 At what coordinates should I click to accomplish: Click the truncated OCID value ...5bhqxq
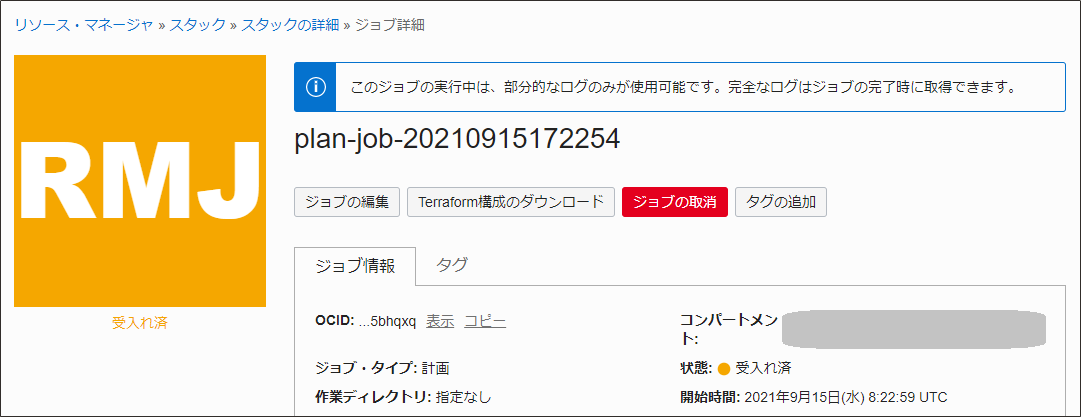tap(387, 321)
